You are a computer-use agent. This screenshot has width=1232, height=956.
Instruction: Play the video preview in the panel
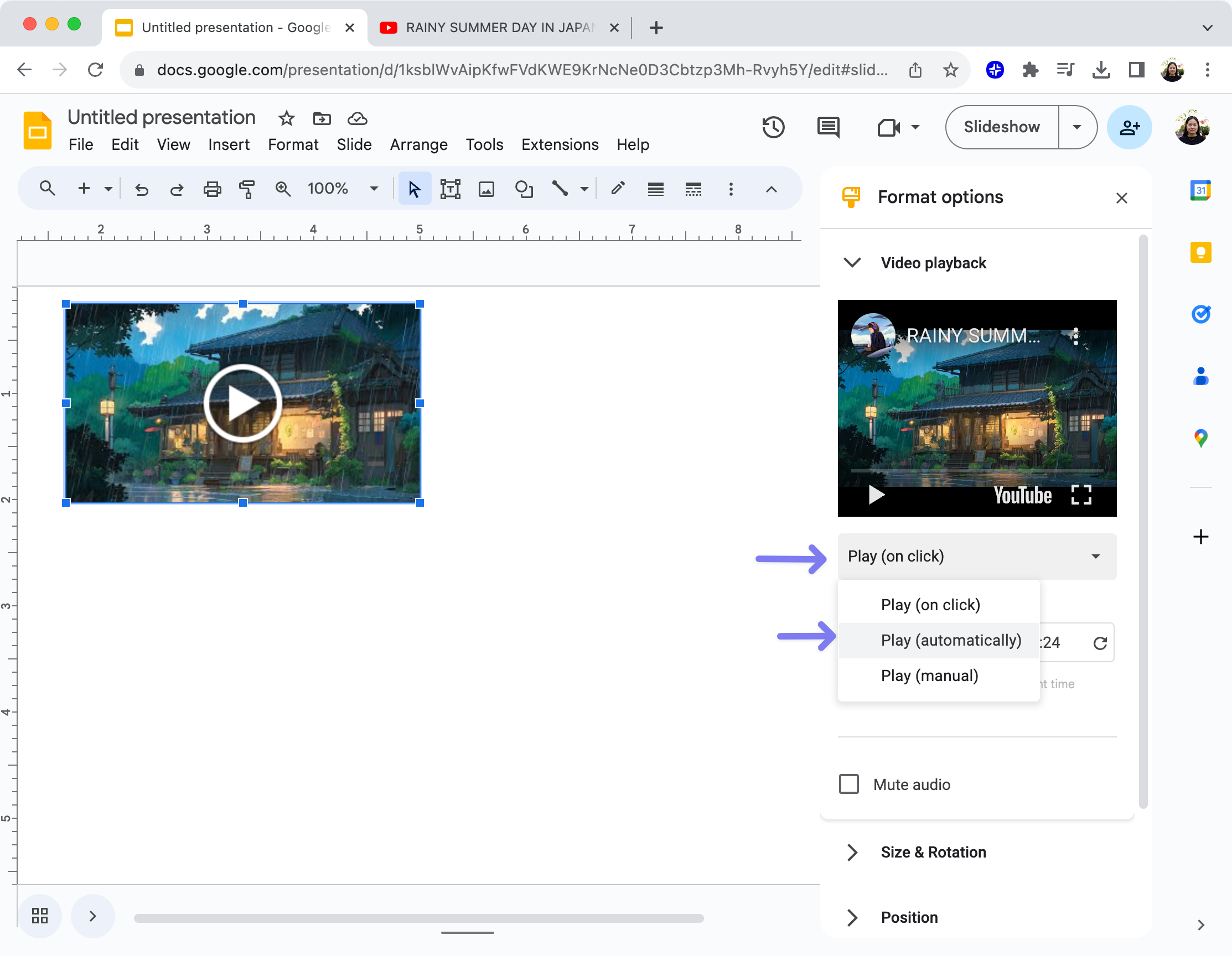pyautogui.click(x=876, y=495)
